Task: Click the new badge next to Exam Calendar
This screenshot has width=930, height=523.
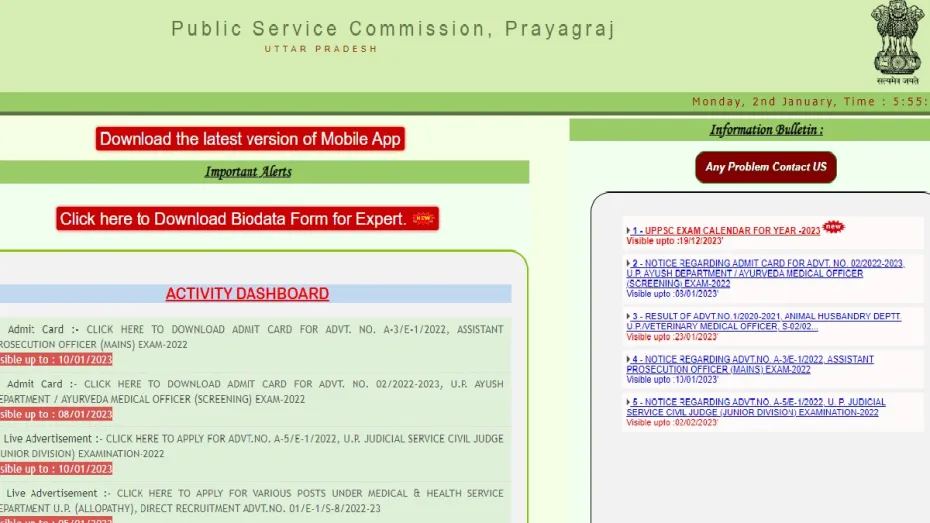Action: 833,227
